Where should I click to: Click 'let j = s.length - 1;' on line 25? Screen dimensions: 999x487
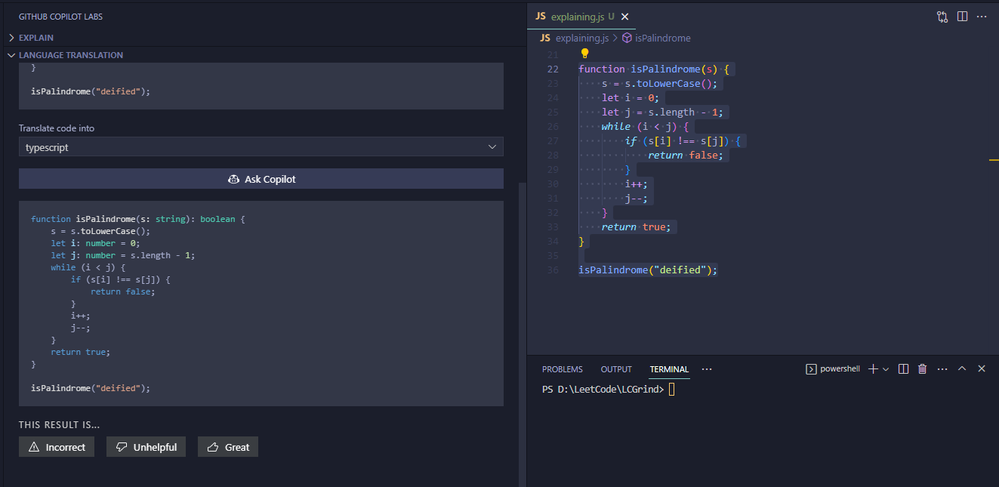(x=663, y=112)
